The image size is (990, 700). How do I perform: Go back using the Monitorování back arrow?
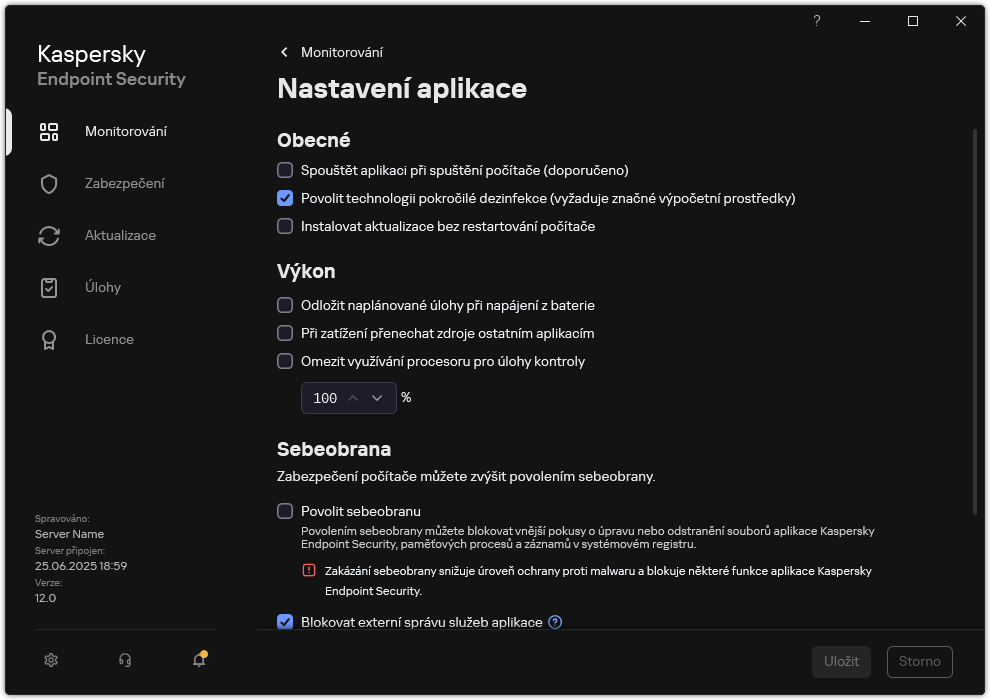284,52
